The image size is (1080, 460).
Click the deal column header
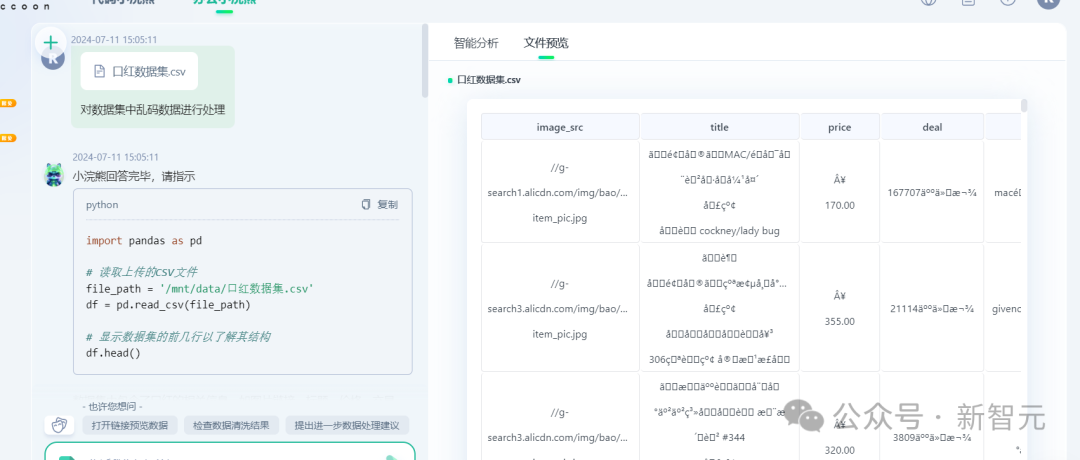(x=933, y=127)
